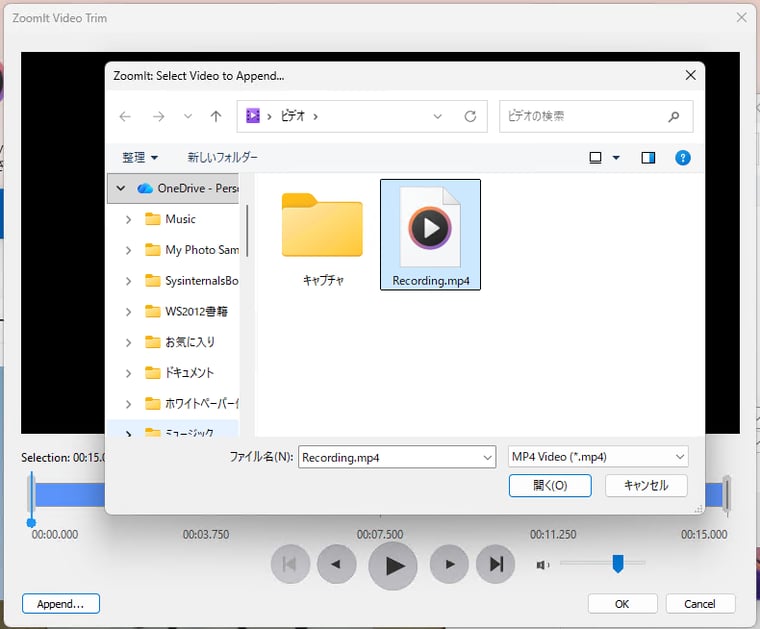Open the 整理 menu
Viewport: 760px width, 629px height.
[140, 157]
